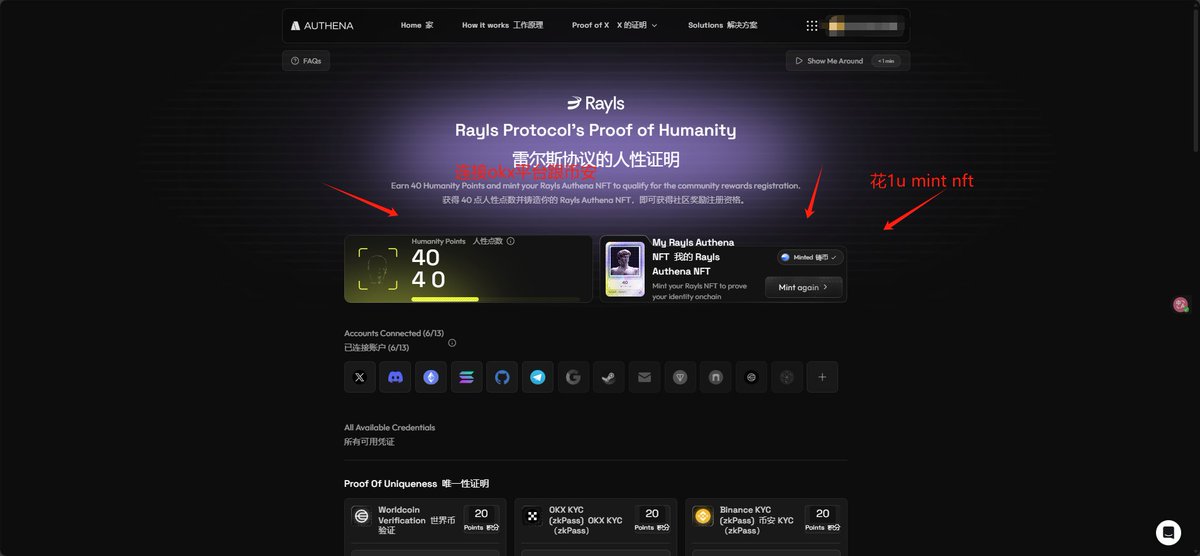
Task: Open the Discord account connection
Action: (x=395, y=377)
